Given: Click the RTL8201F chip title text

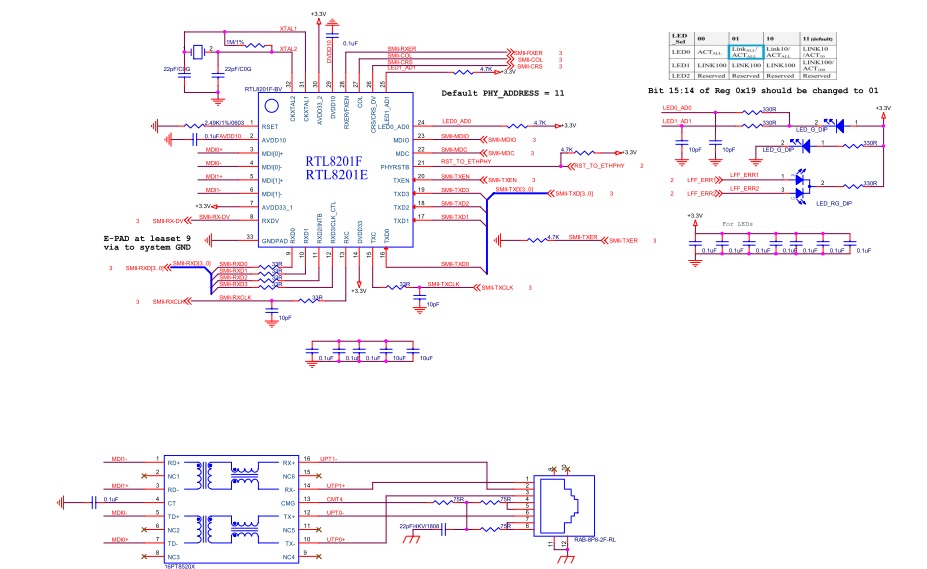Looking at the screenshot, I should (333, 161).
